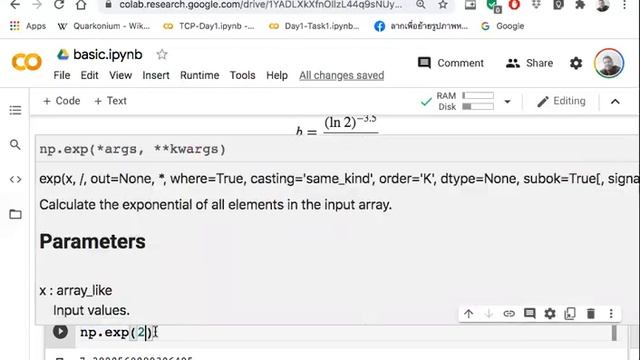Open the Comment panel
Image resolution: width=640 pixels, height=360 pixels.
(451, 63)
